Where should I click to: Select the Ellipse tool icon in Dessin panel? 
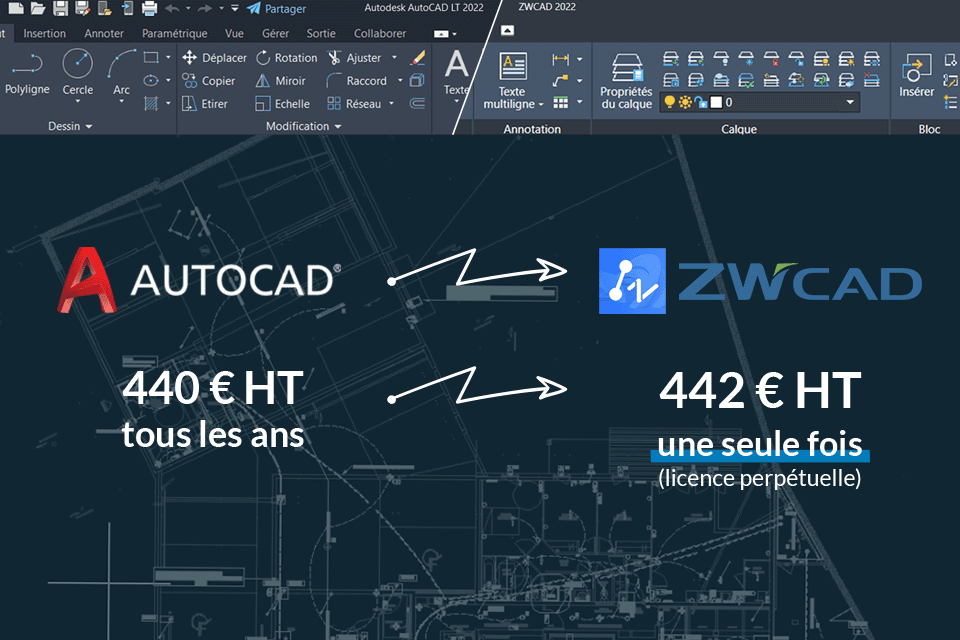[x=151, y=80]
